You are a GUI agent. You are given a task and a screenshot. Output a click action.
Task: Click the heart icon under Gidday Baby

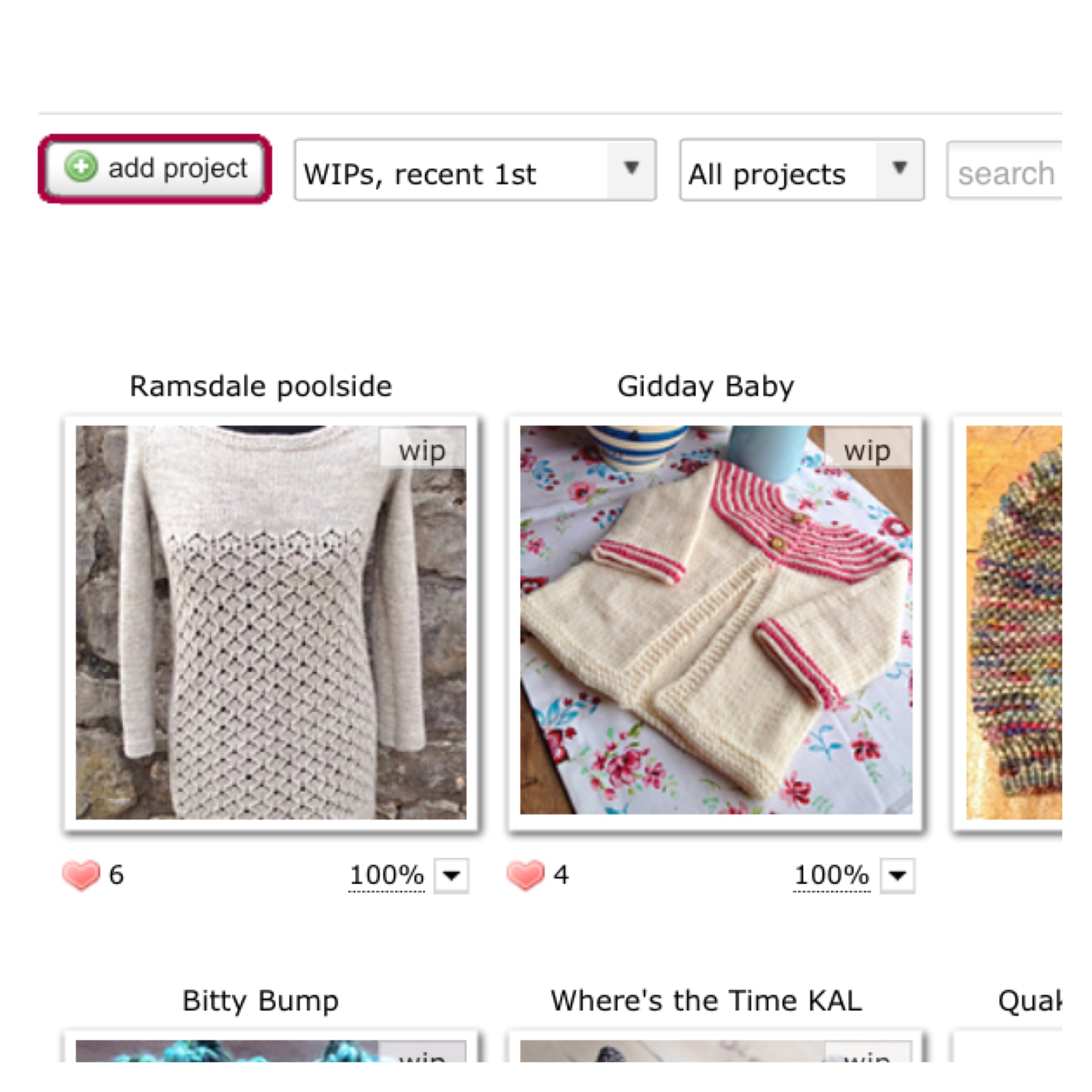point(525,875)
